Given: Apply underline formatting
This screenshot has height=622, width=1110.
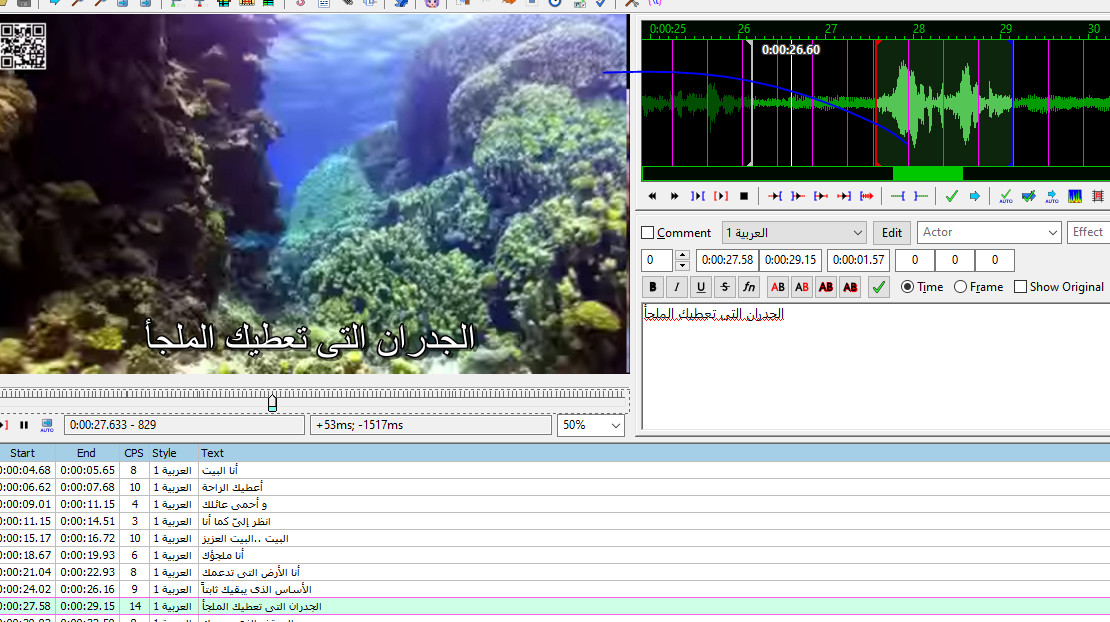Looking at the screenshot, I should point(701,287).
